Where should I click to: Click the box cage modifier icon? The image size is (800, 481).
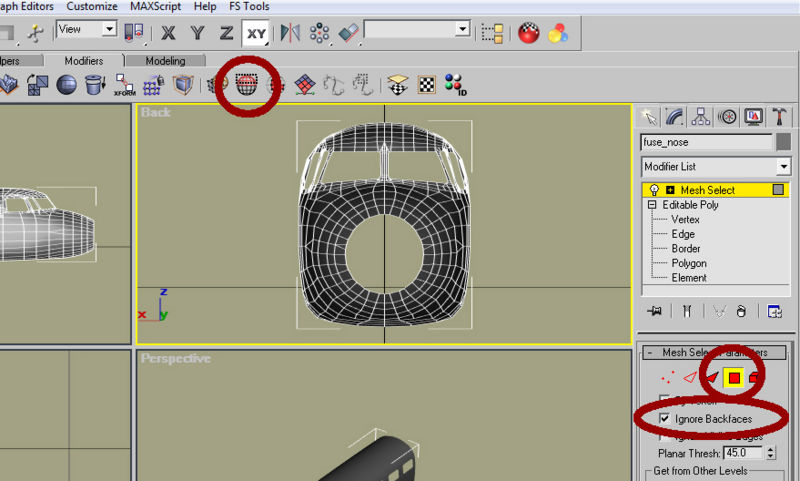pyautogui.click(x=183, y=85)
